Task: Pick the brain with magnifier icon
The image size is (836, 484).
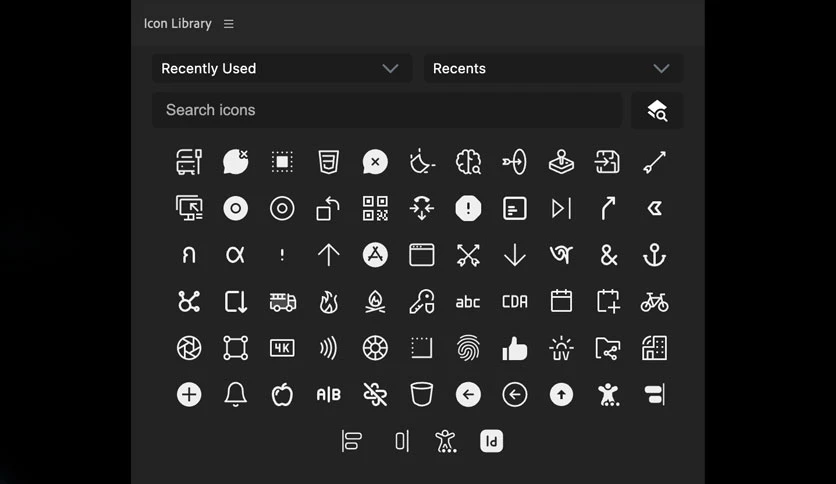Action: 468,162
